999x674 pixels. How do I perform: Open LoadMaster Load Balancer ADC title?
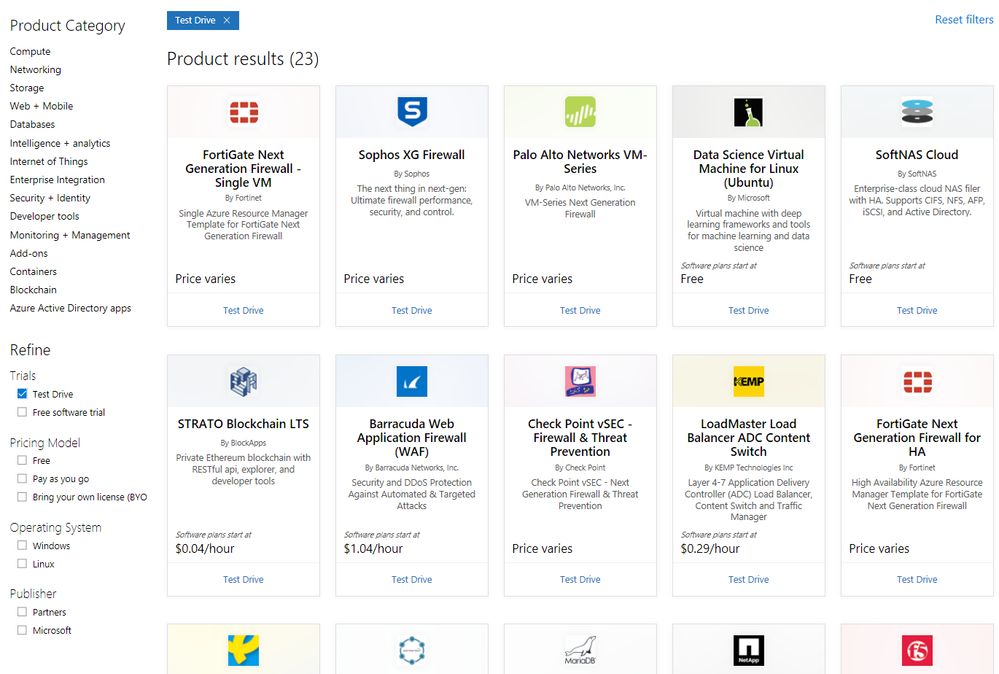pyautogui.click(x=749, y=438)
